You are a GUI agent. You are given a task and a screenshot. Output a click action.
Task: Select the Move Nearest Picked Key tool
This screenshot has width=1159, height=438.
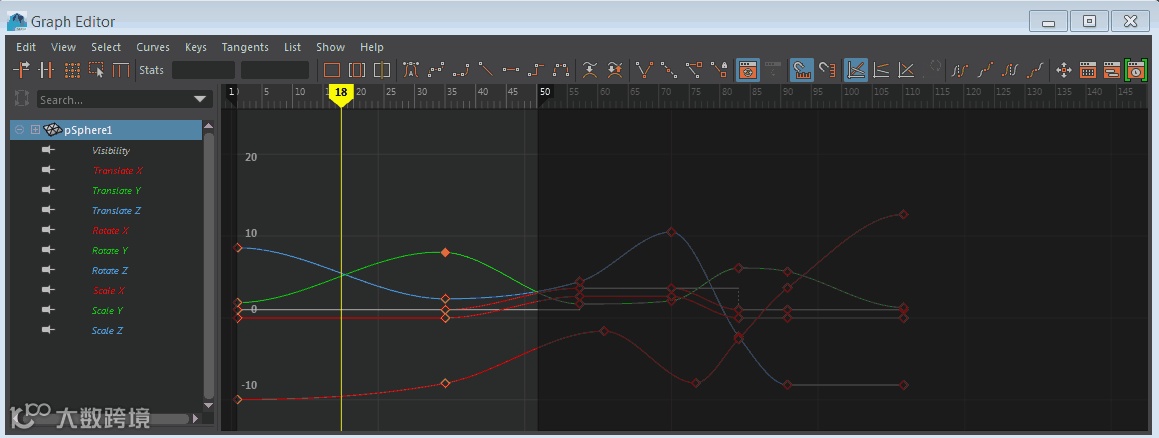21,70
